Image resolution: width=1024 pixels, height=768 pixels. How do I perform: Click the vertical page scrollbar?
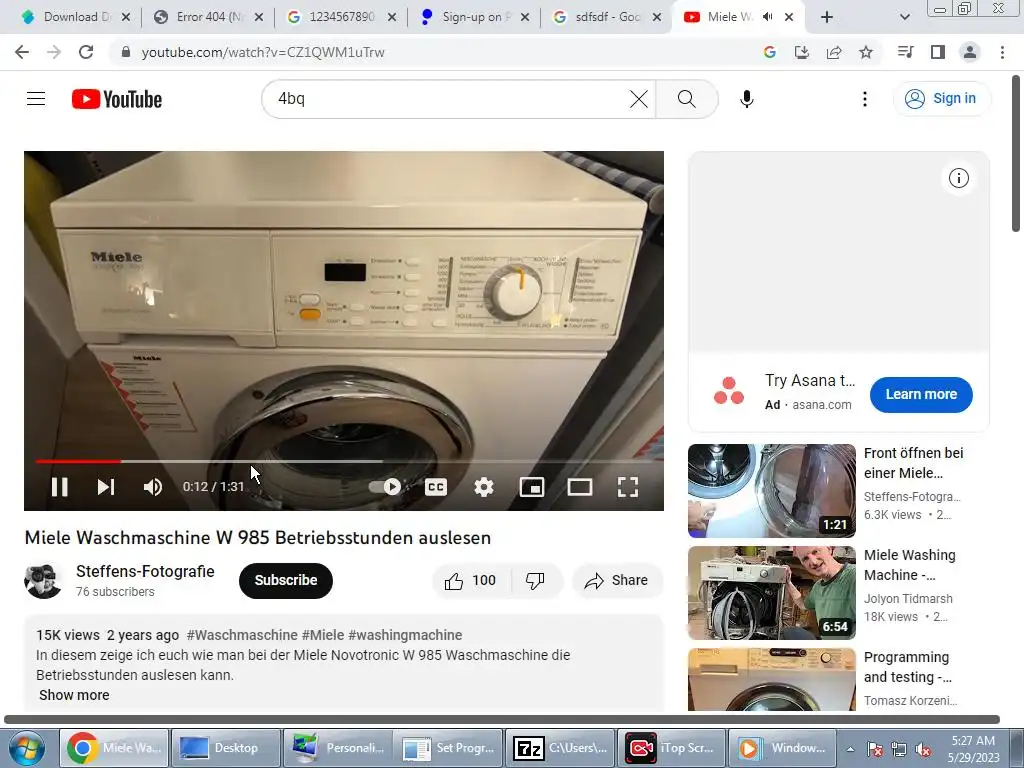pos(1016,153)
